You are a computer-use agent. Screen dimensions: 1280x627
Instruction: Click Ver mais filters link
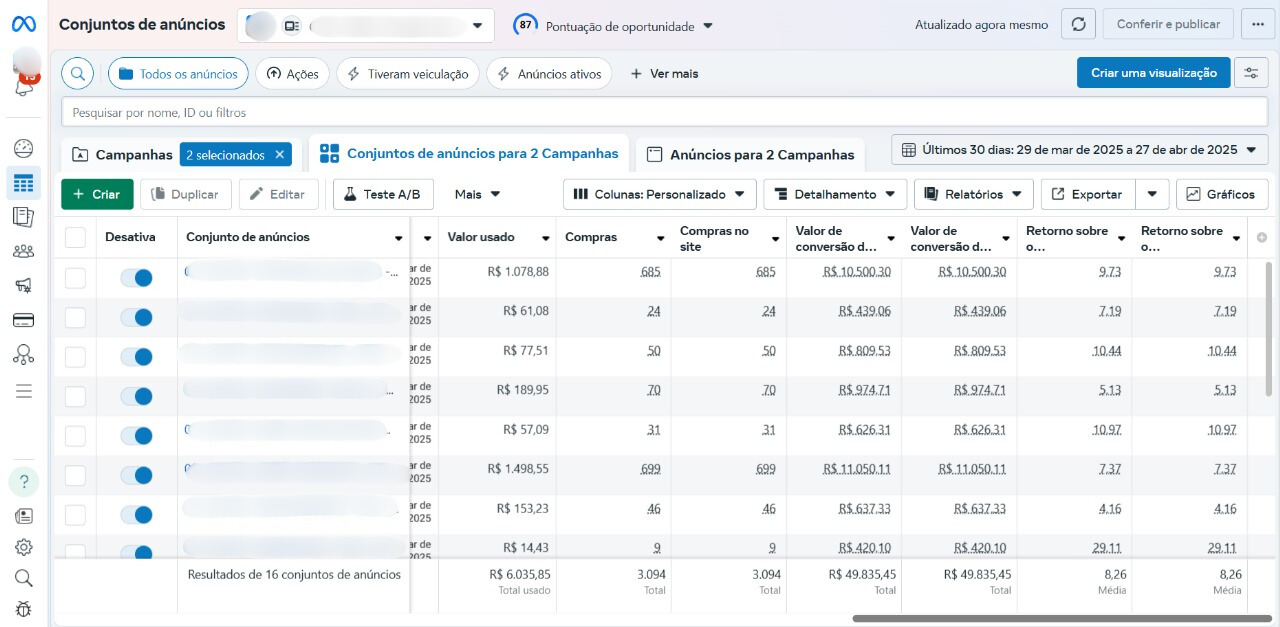664,74
